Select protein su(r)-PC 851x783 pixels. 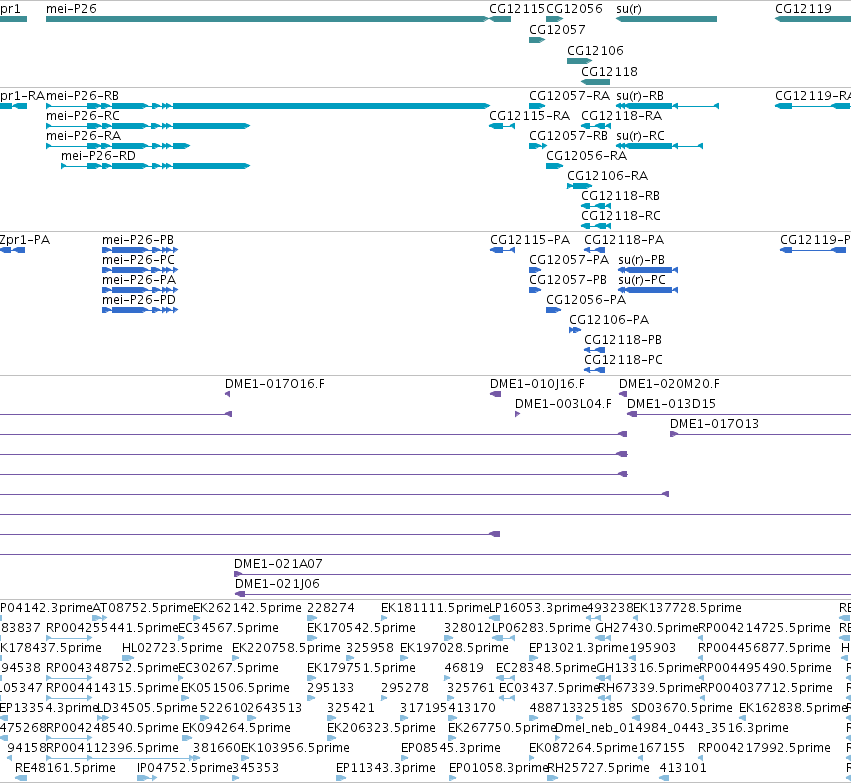click(x=648, y=290)
